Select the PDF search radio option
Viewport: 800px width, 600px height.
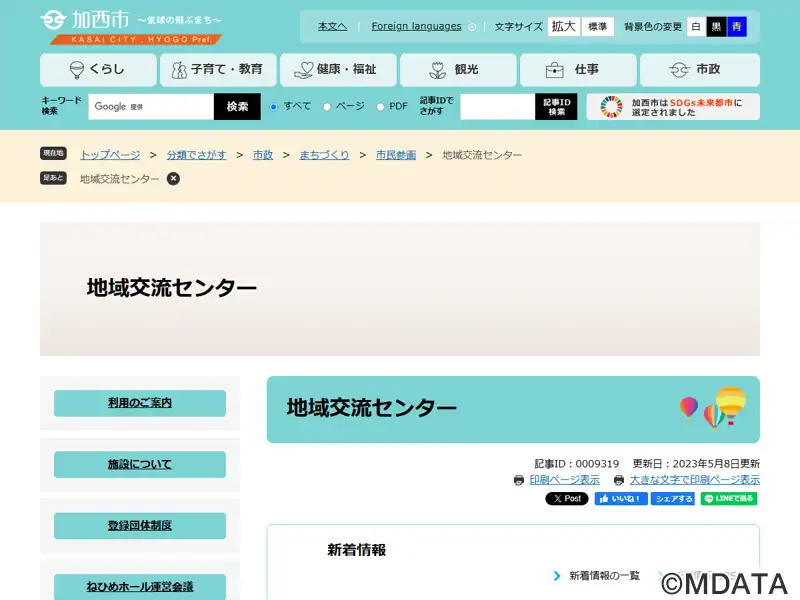[380, 107]
